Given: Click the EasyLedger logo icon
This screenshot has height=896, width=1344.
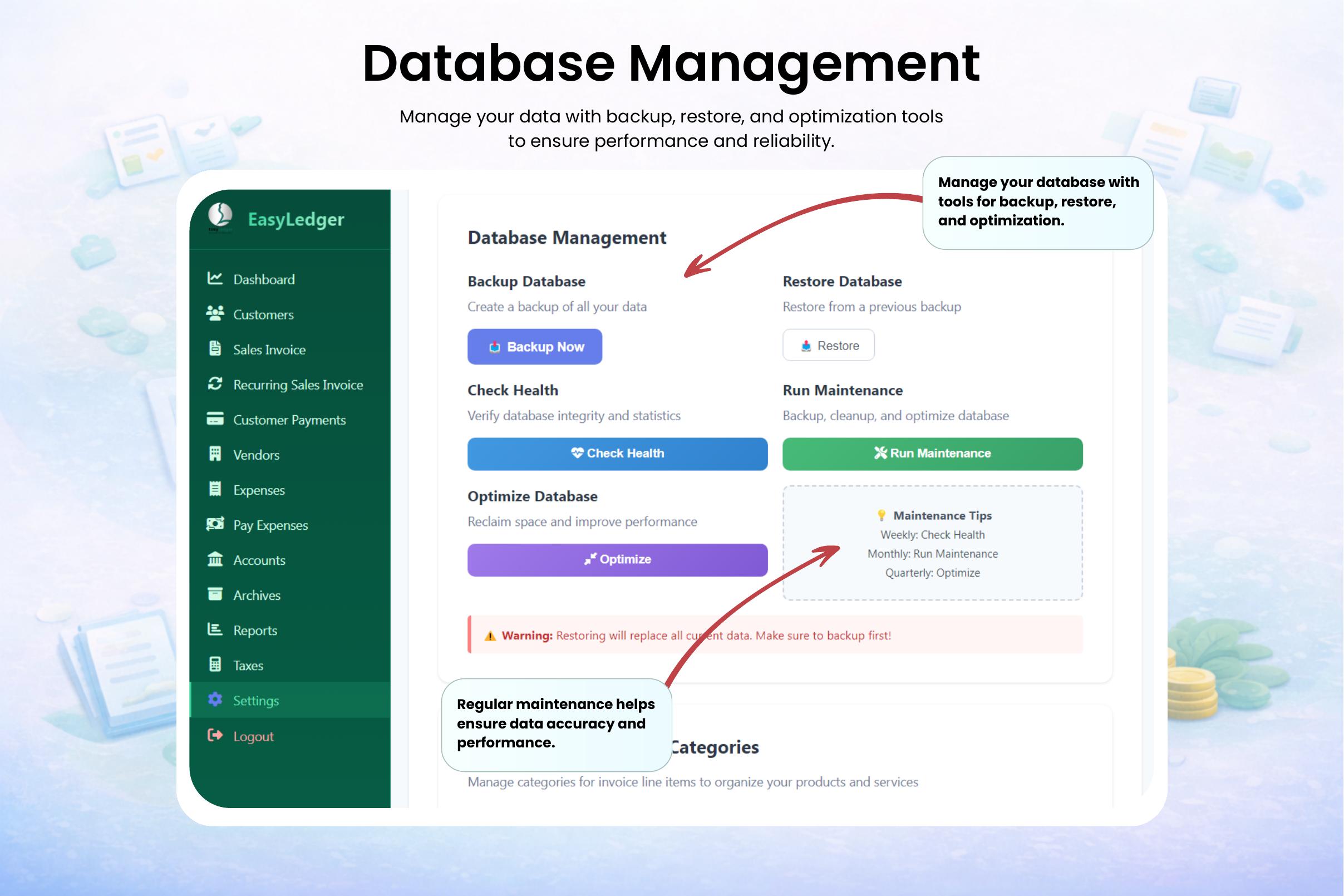Looking at the screenshot, I should click(220, 218).
